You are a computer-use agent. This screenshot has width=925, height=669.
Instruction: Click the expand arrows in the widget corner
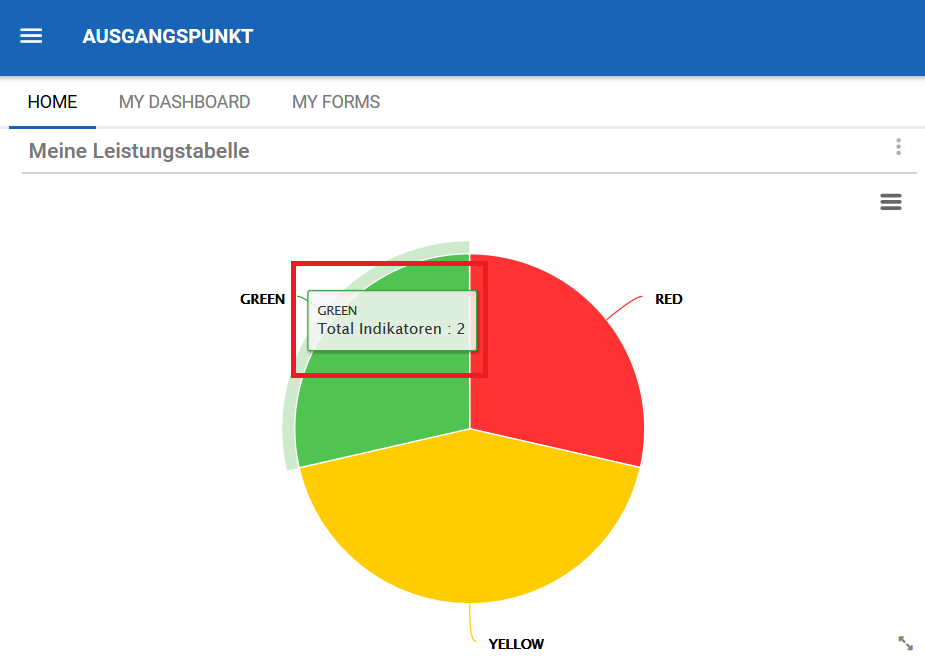click(905, 643)
